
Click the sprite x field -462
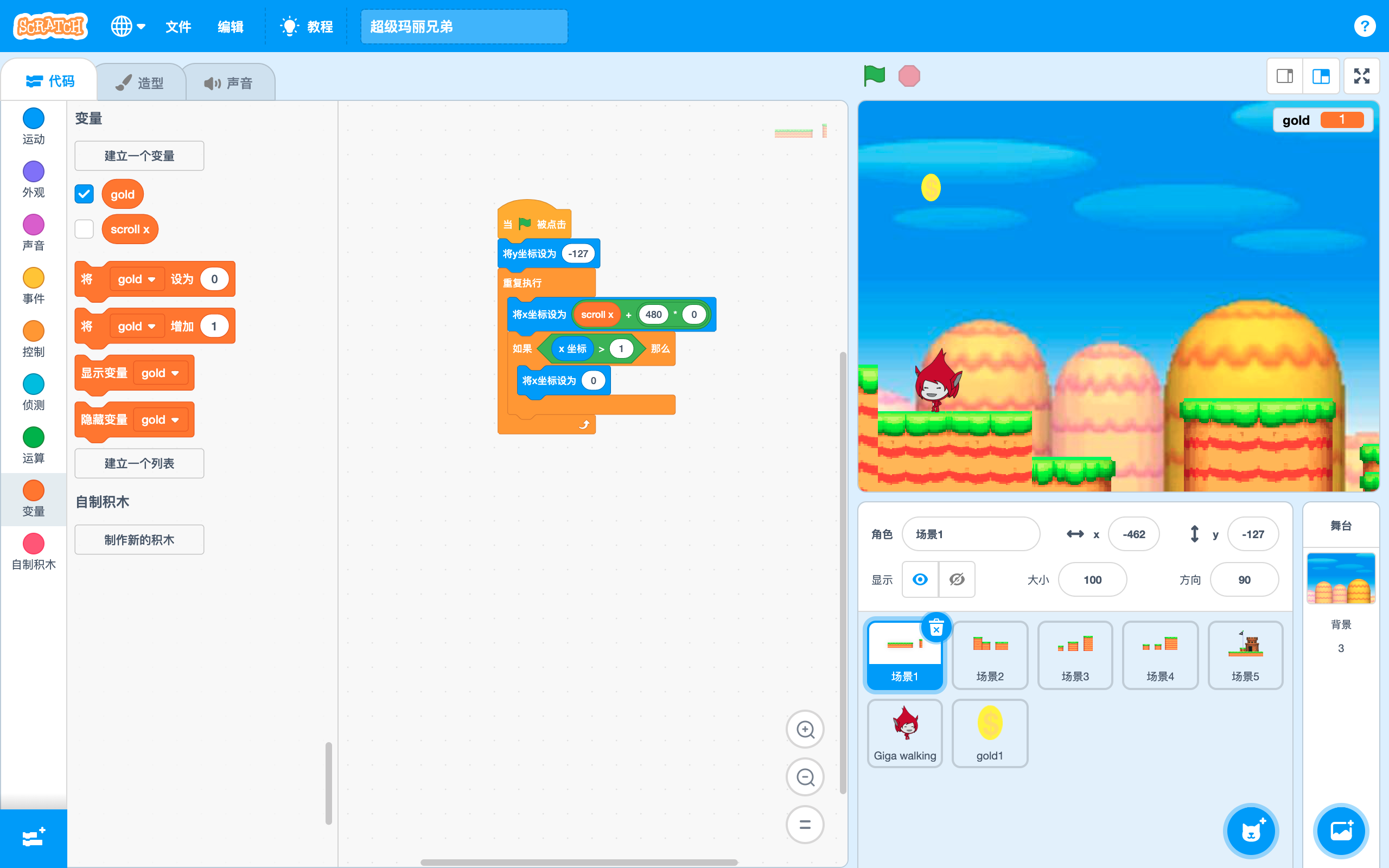pos(1133,534)
